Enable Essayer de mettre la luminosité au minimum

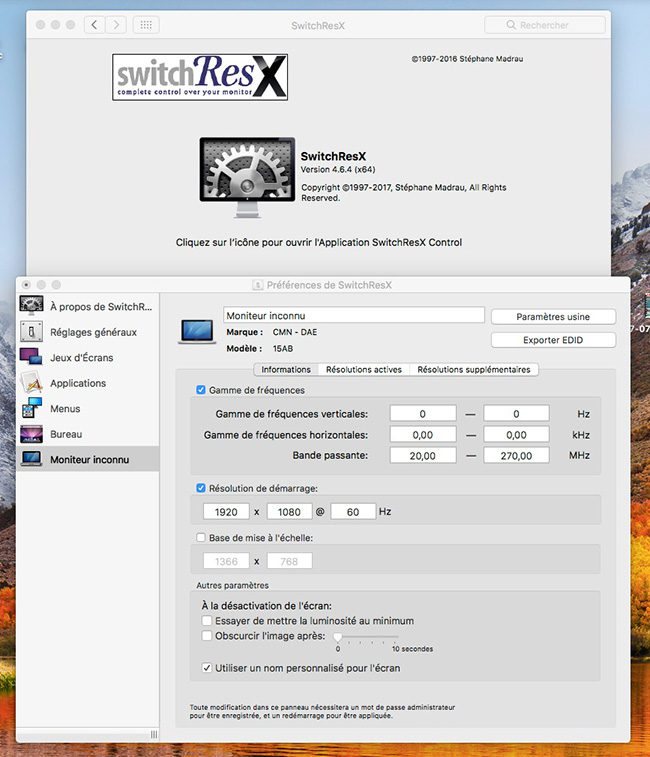point(207,620)
